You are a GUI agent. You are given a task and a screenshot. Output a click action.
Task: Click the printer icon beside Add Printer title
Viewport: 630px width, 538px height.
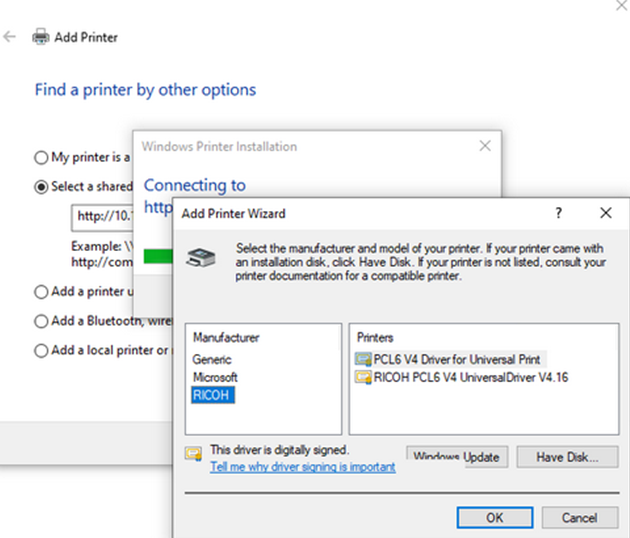click(41, 37)
